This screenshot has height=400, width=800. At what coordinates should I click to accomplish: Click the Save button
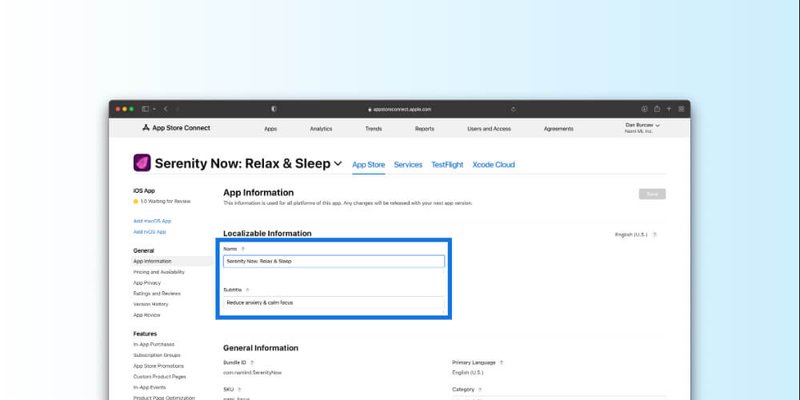tap(652, 194)
